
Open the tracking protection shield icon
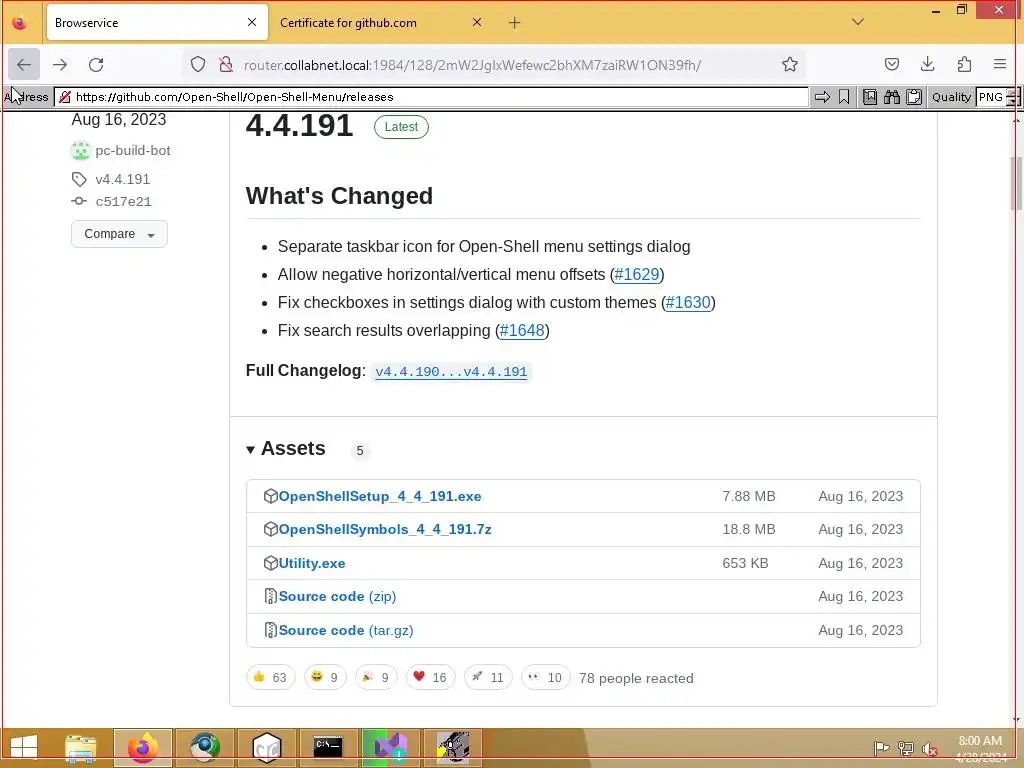[198, 64]
